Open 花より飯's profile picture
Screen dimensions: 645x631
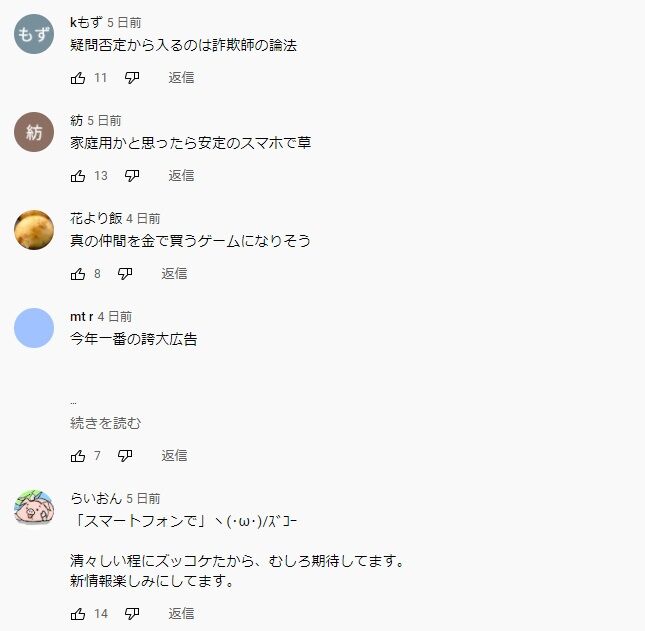click(34, 230)
